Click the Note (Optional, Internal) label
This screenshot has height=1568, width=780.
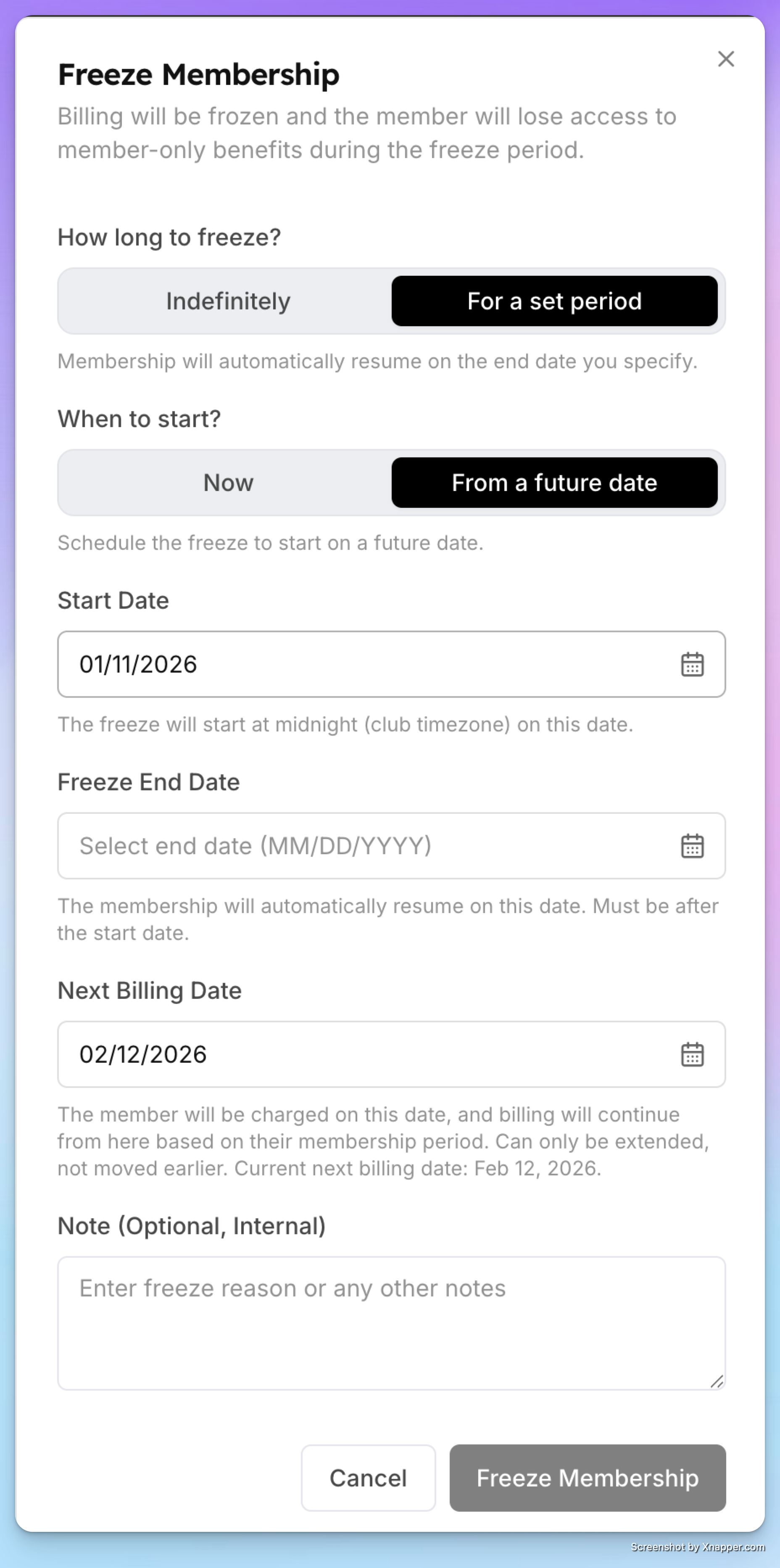pos(192,1225)
